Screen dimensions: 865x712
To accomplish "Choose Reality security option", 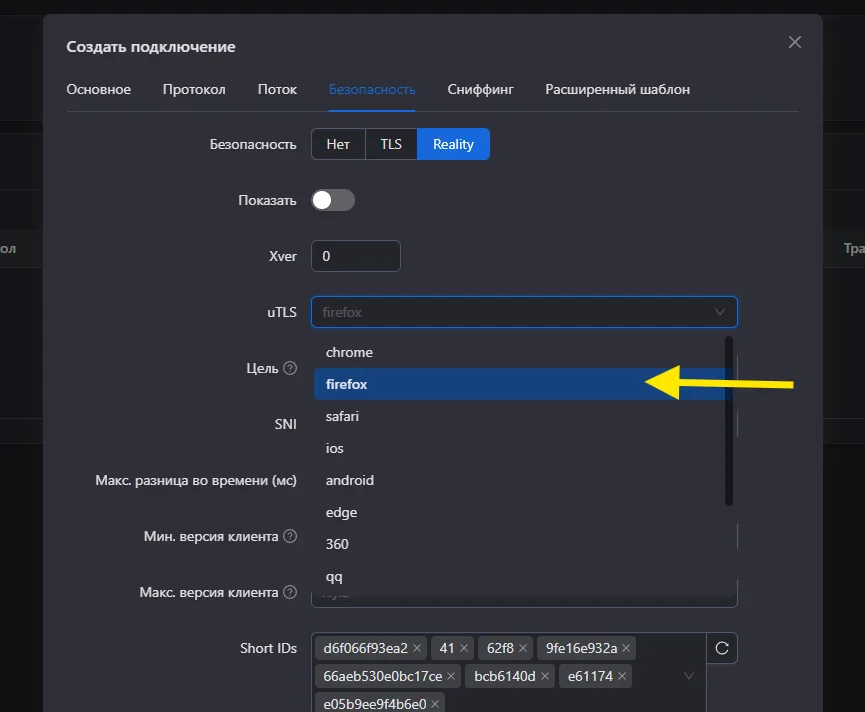I will (453, 144).
